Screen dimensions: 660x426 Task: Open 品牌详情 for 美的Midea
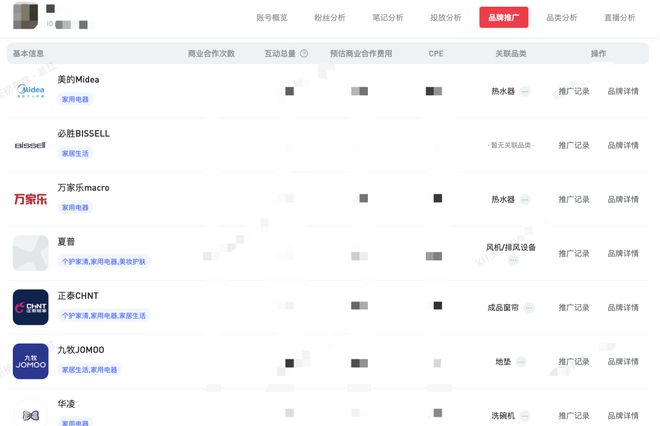tap(623, 91)
